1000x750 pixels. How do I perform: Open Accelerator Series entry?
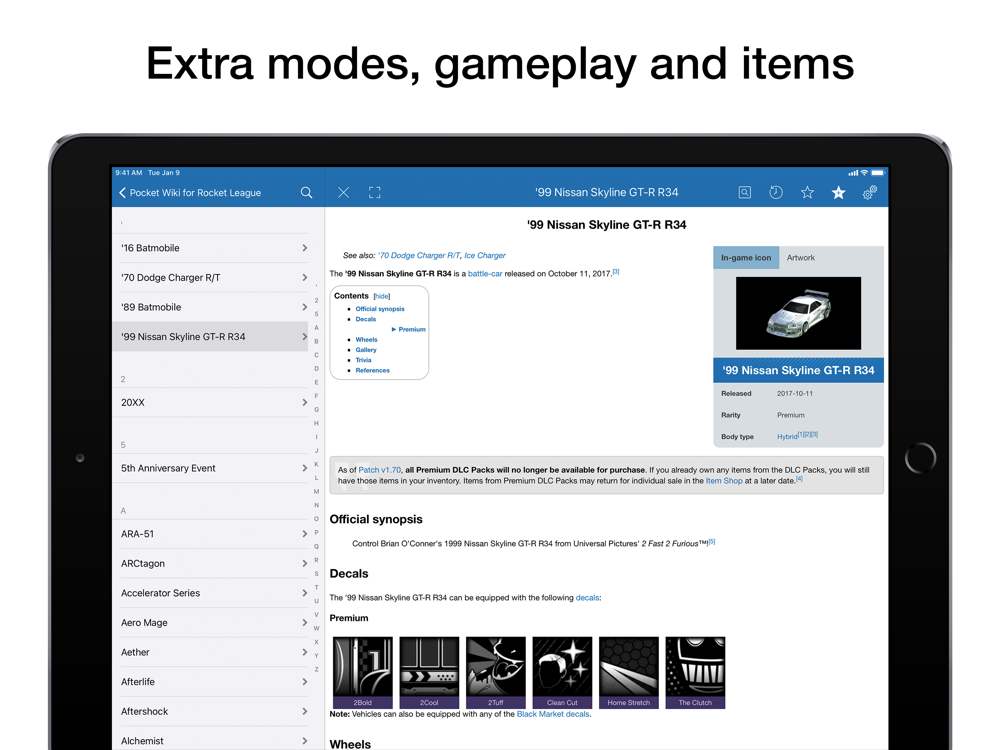point(210,593)
